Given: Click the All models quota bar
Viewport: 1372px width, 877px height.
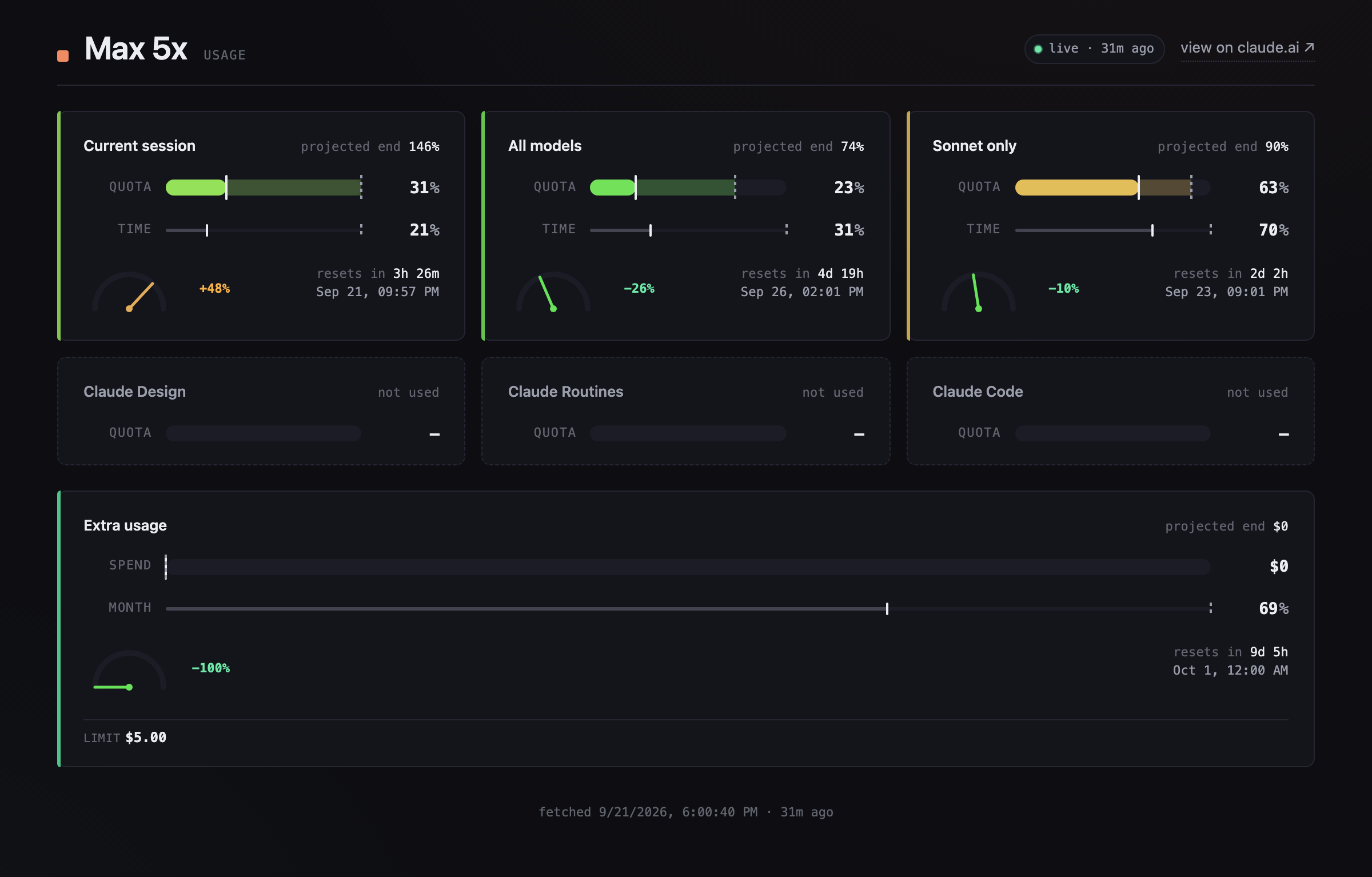Looking at the screenshot, I should tap(688, 187).
